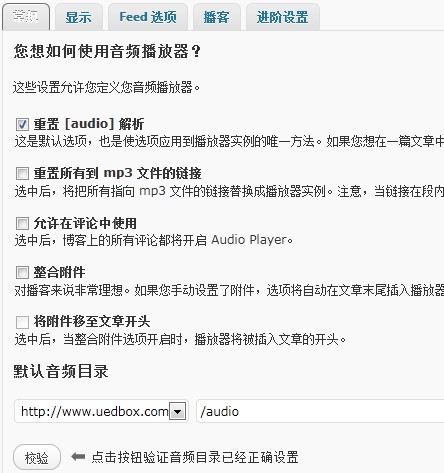Viewport: 444px width, 473px height.
Task: Focus the /audio directory input field
Action: [320, 411]
